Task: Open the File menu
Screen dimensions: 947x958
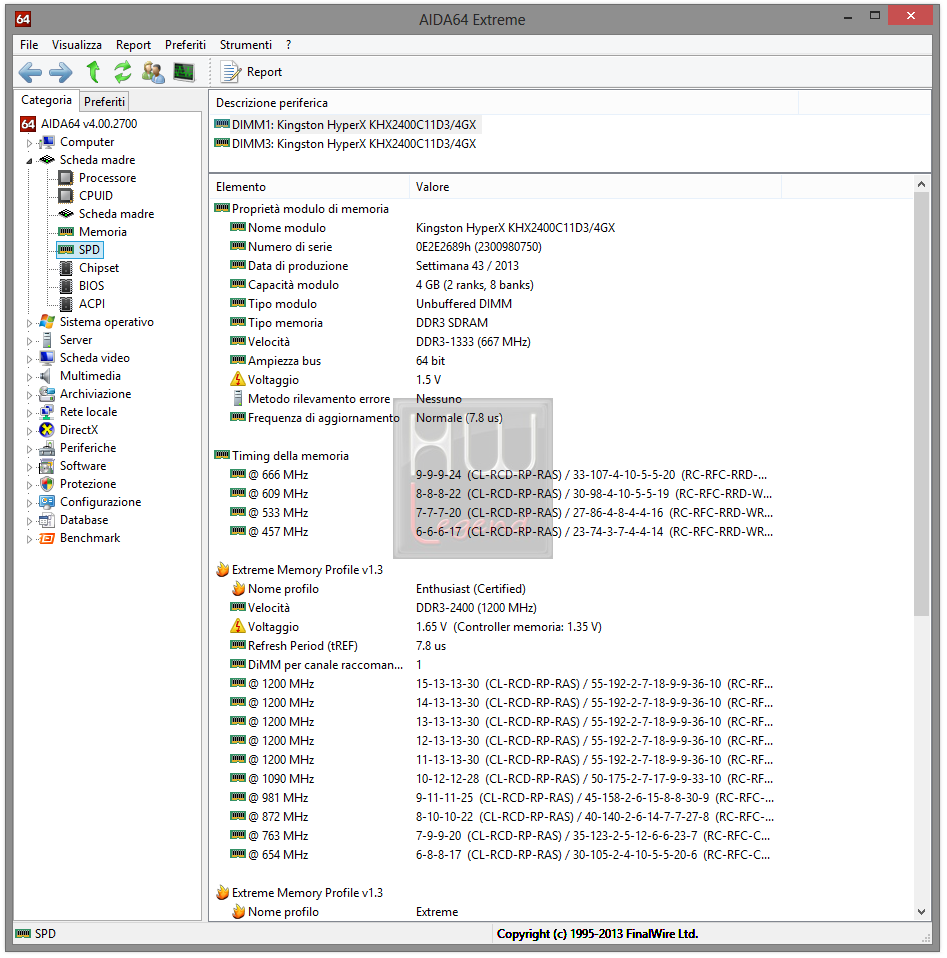Action: click(x=29, y=45)
